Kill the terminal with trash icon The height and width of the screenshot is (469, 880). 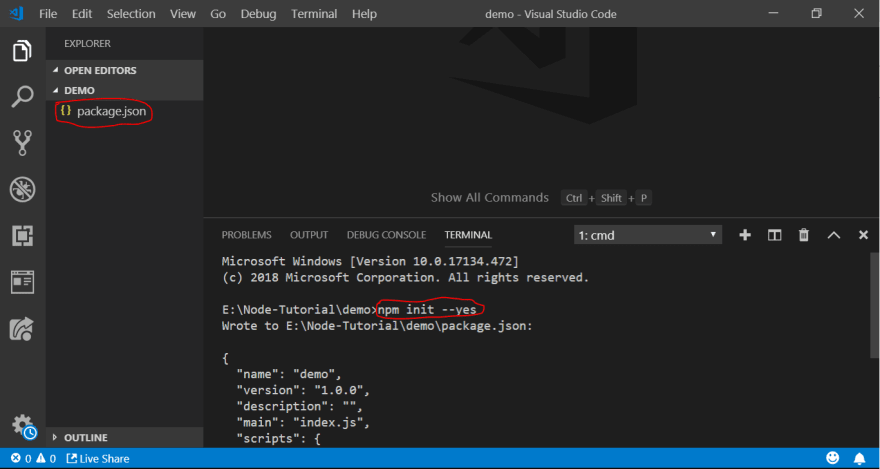click(804, 235)
